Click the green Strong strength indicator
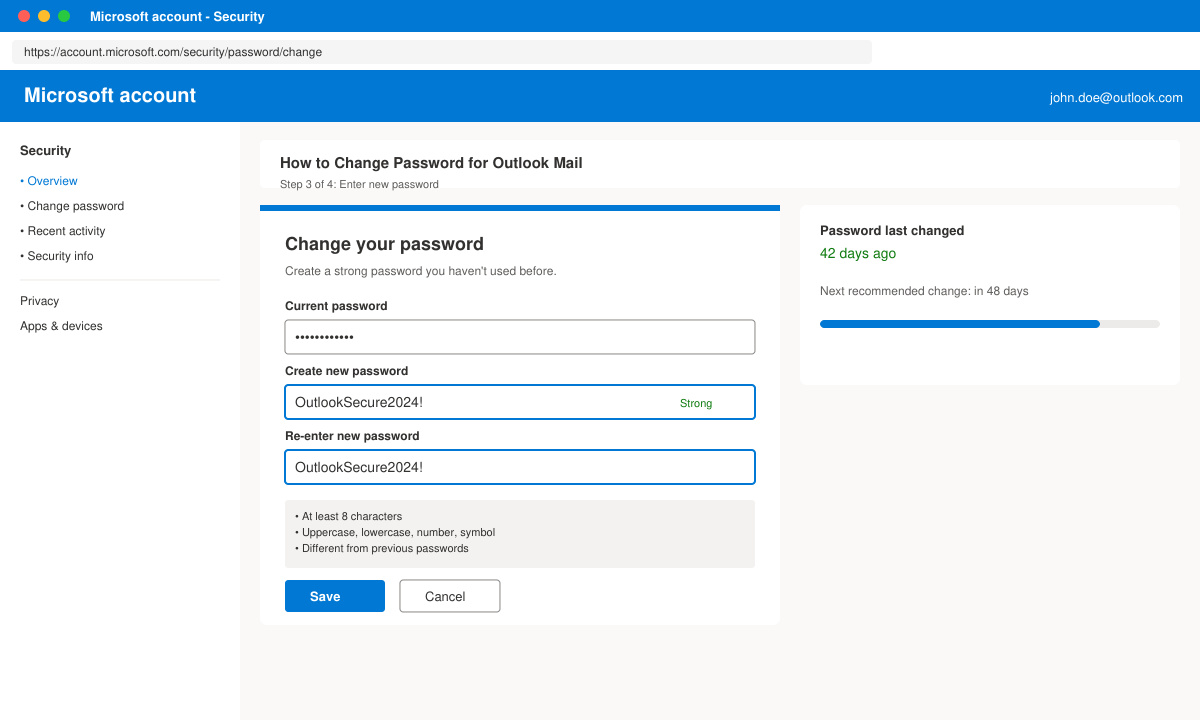 pos(696,403)
